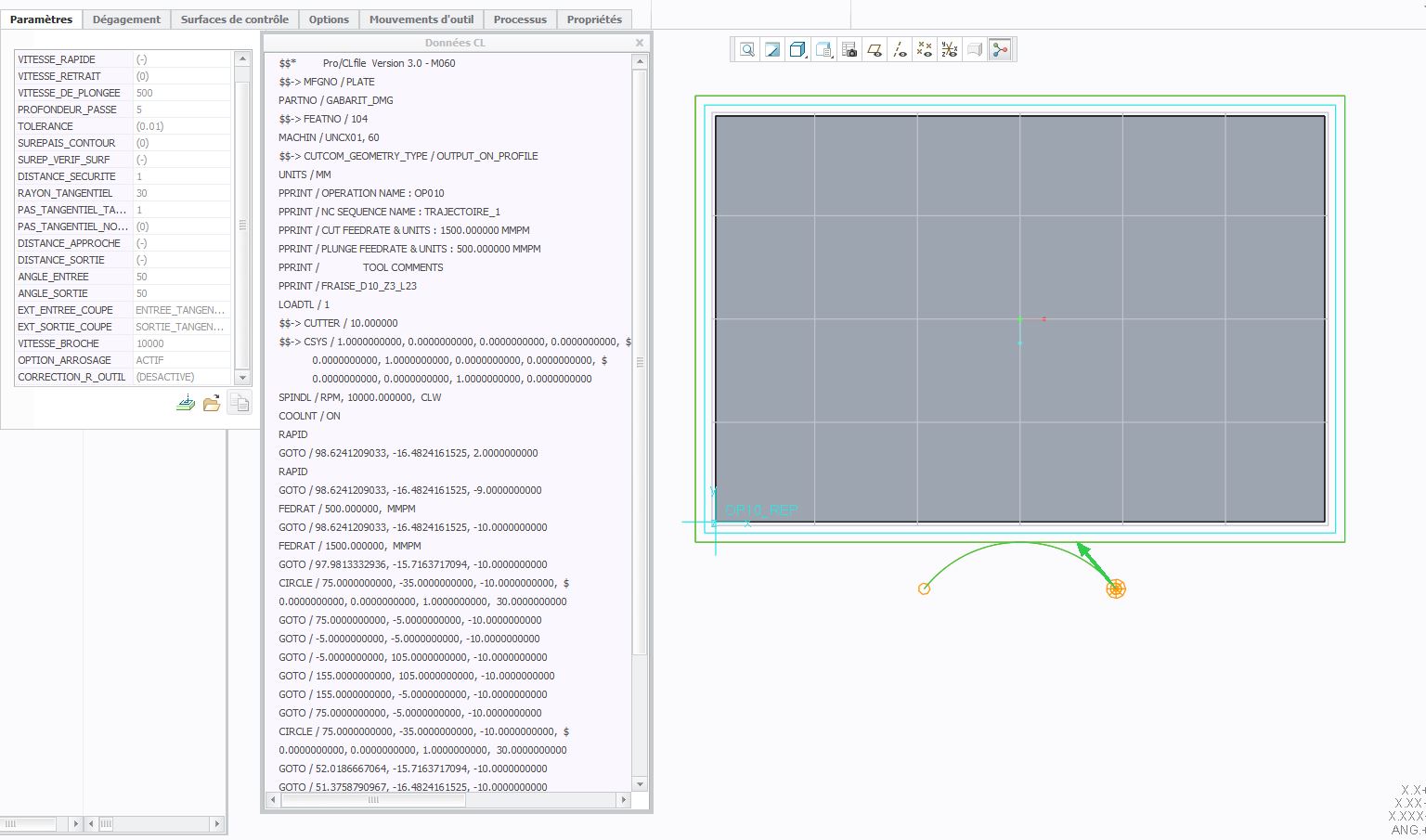Toggle datum point display icon
The image size is (1426, 840).
[x=925, y=50]
